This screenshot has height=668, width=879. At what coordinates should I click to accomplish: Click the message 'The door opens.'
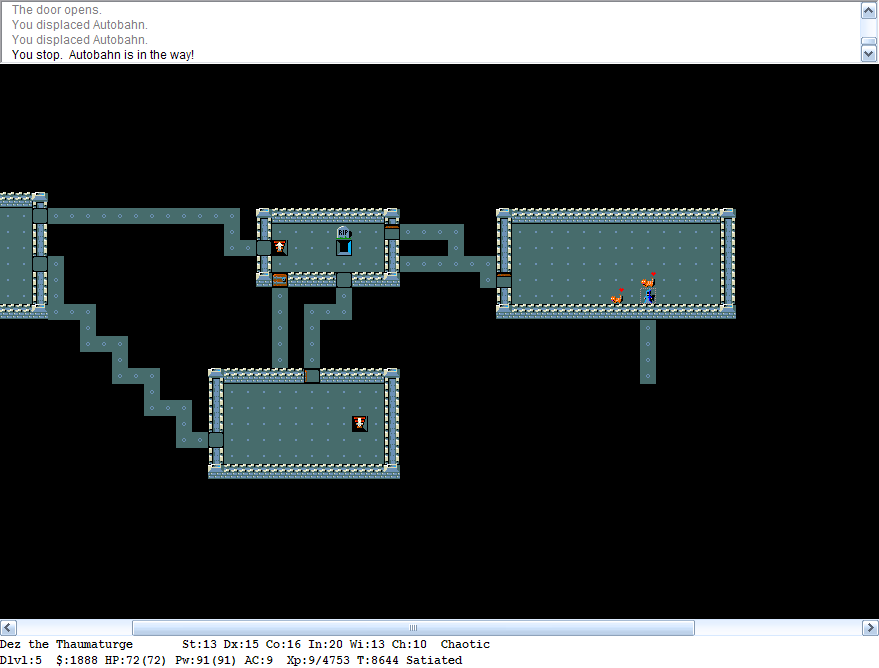57,10
